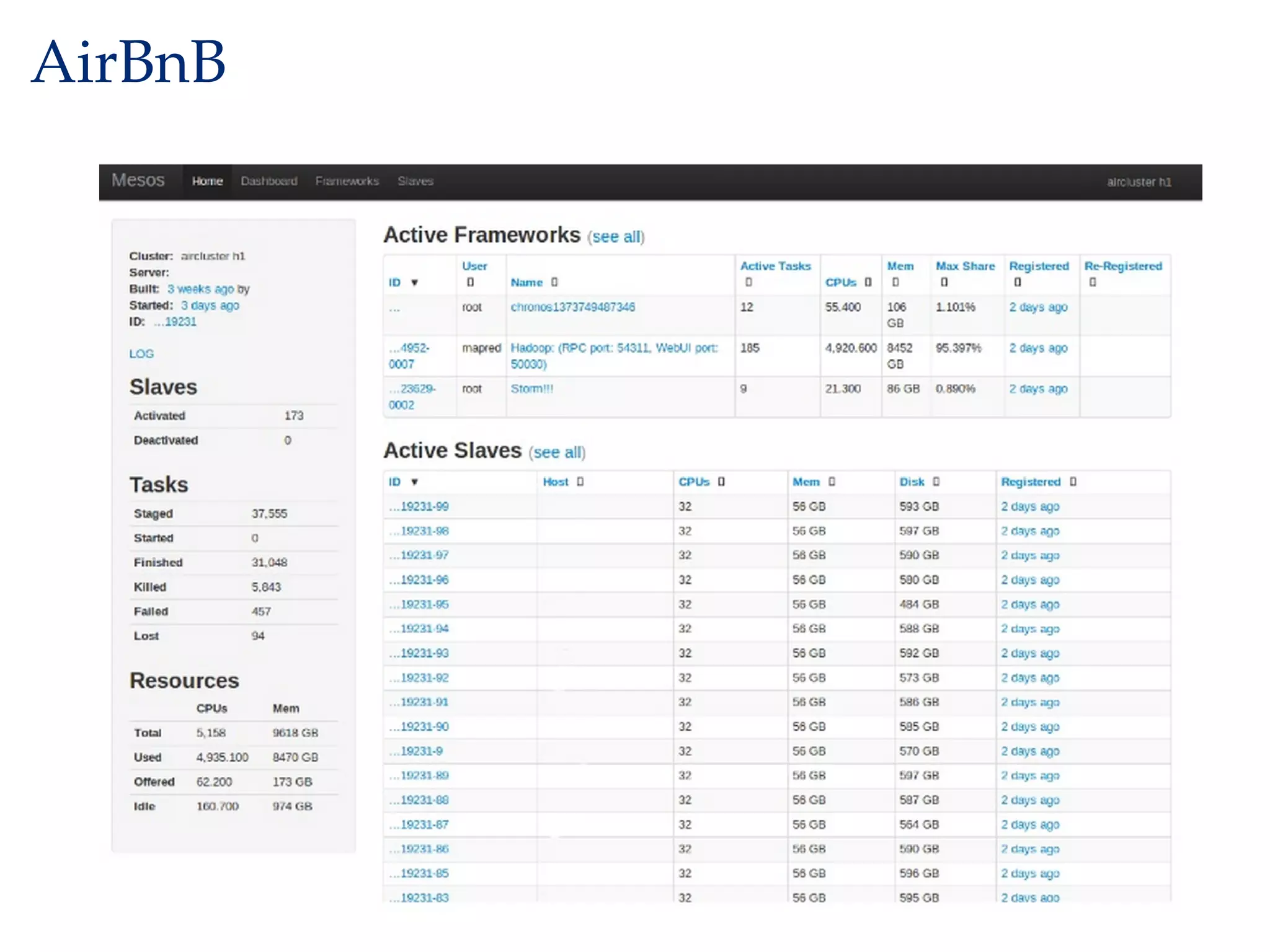
Task: Sort slaves by CPUs column header
Action: coord(693,482)
